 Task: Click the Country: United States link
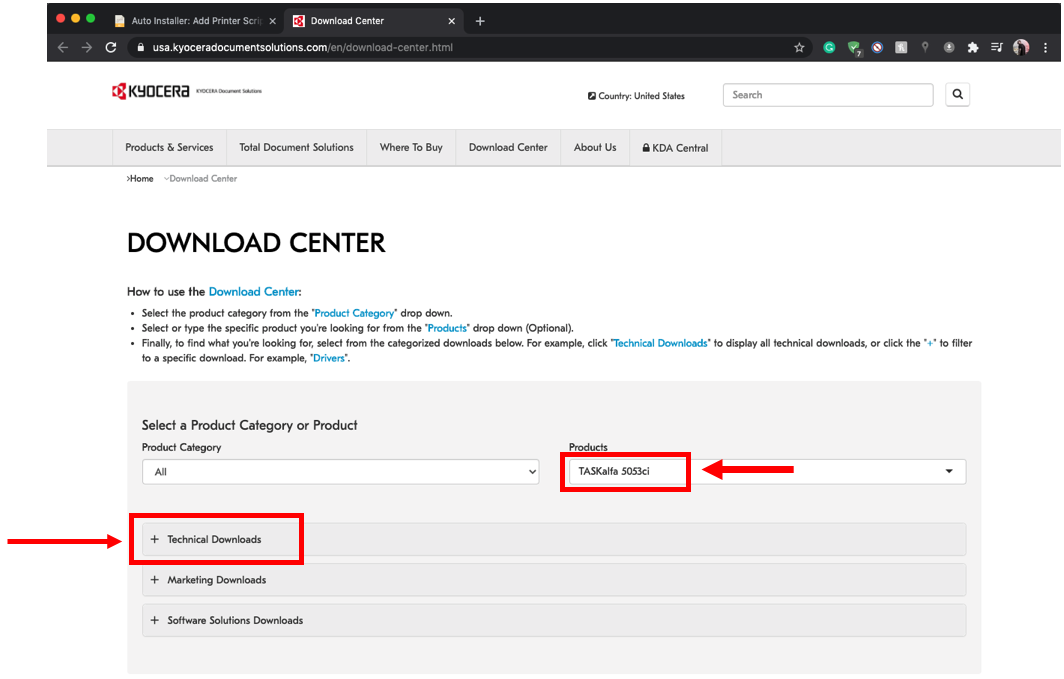point(637,96)
